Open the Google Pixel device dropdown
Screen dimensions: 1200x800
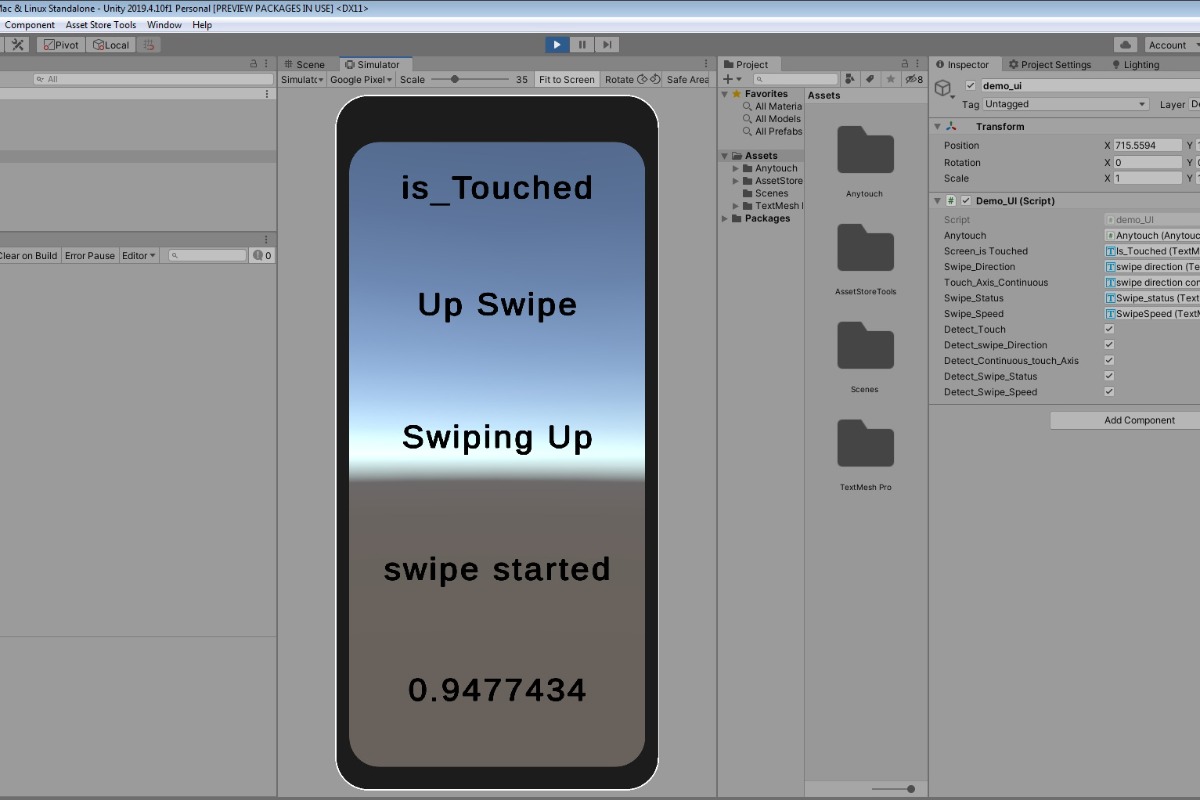[x=361, y=79]
